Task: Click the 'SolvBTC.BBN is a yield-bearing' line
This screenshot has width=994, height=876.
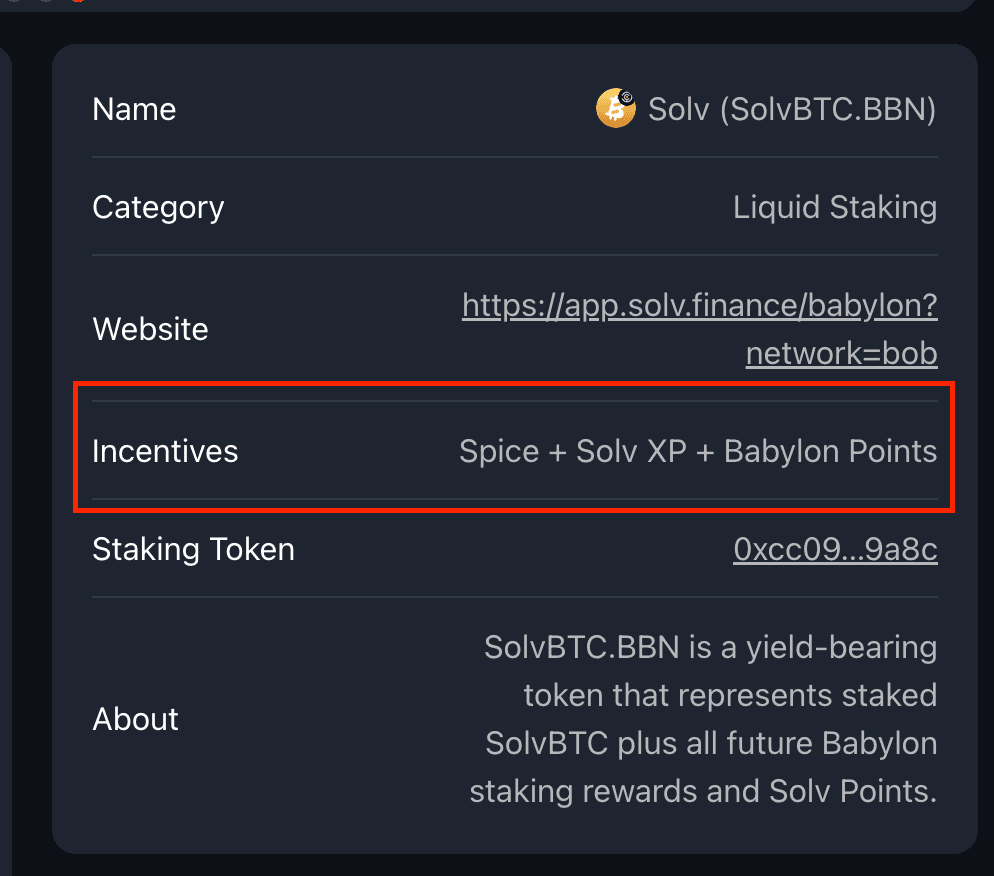Action: click(710, 647)
